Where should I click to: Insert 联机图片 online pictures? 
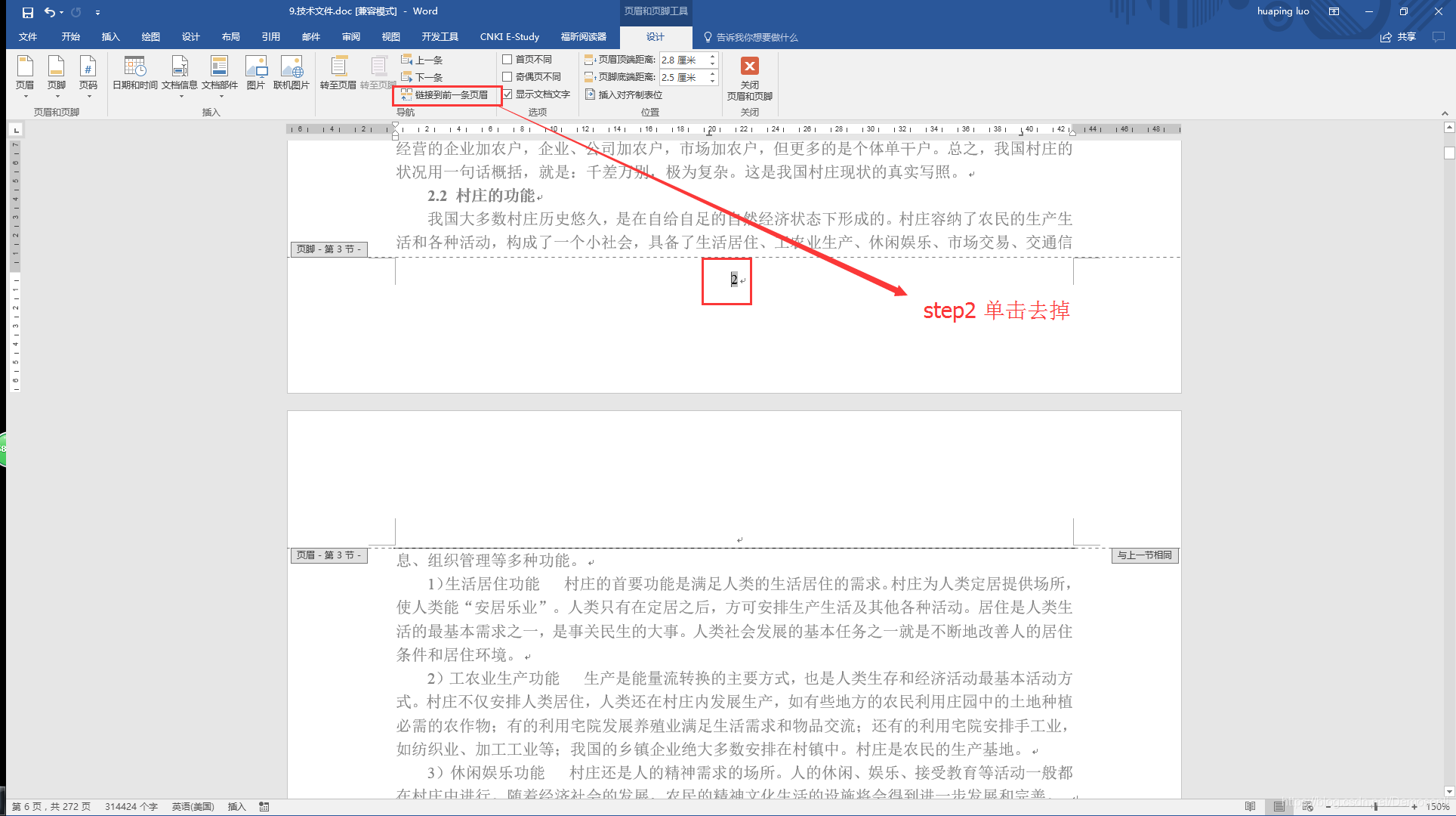coord(292,73)
